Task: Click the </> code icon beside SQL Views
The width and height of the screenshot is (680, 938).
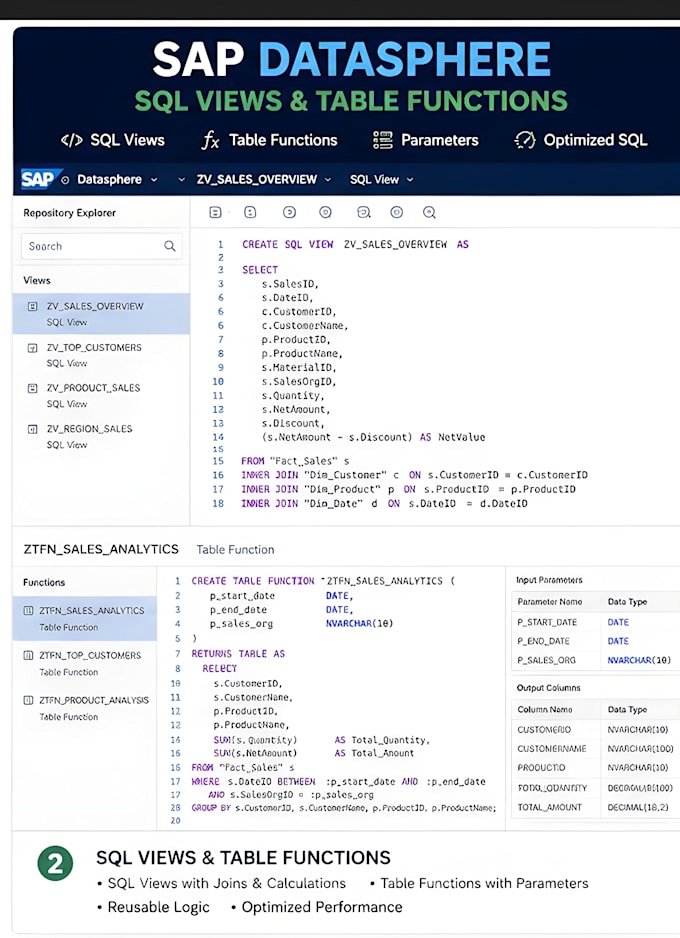Action: tap(72, 141)
